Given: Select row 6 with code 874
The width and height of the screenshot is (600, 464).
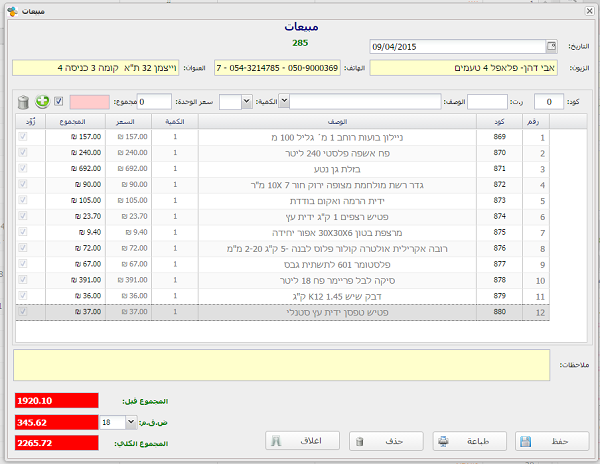Looking at the screenshot, I should pyautogui.click(x=282, y=217).
